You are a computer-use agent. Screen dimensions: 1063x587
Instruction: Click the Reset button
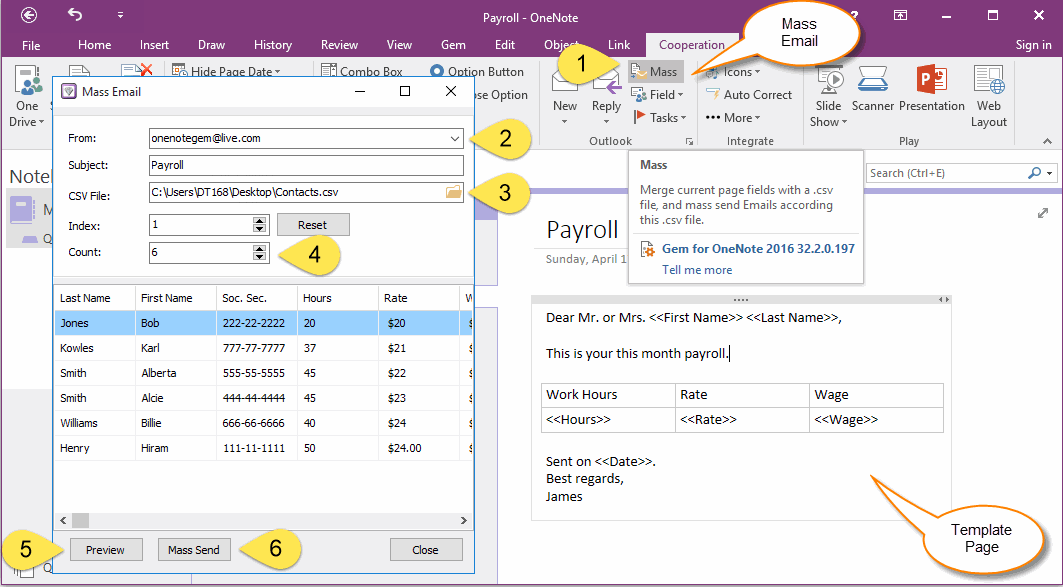(x=313, y=225)
